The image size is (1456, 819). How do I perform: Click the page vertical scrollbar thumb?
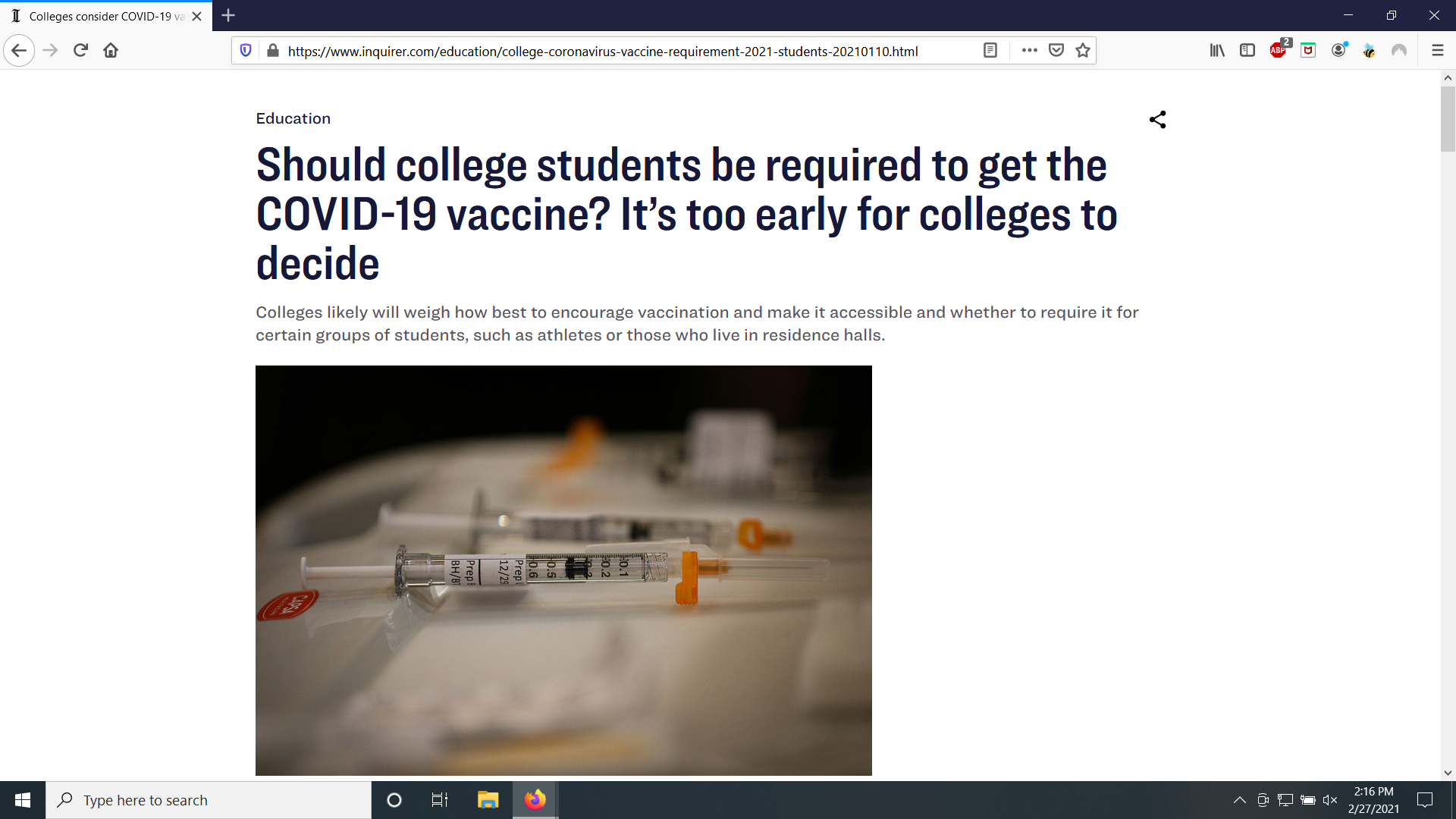(x=1448, y=119)
